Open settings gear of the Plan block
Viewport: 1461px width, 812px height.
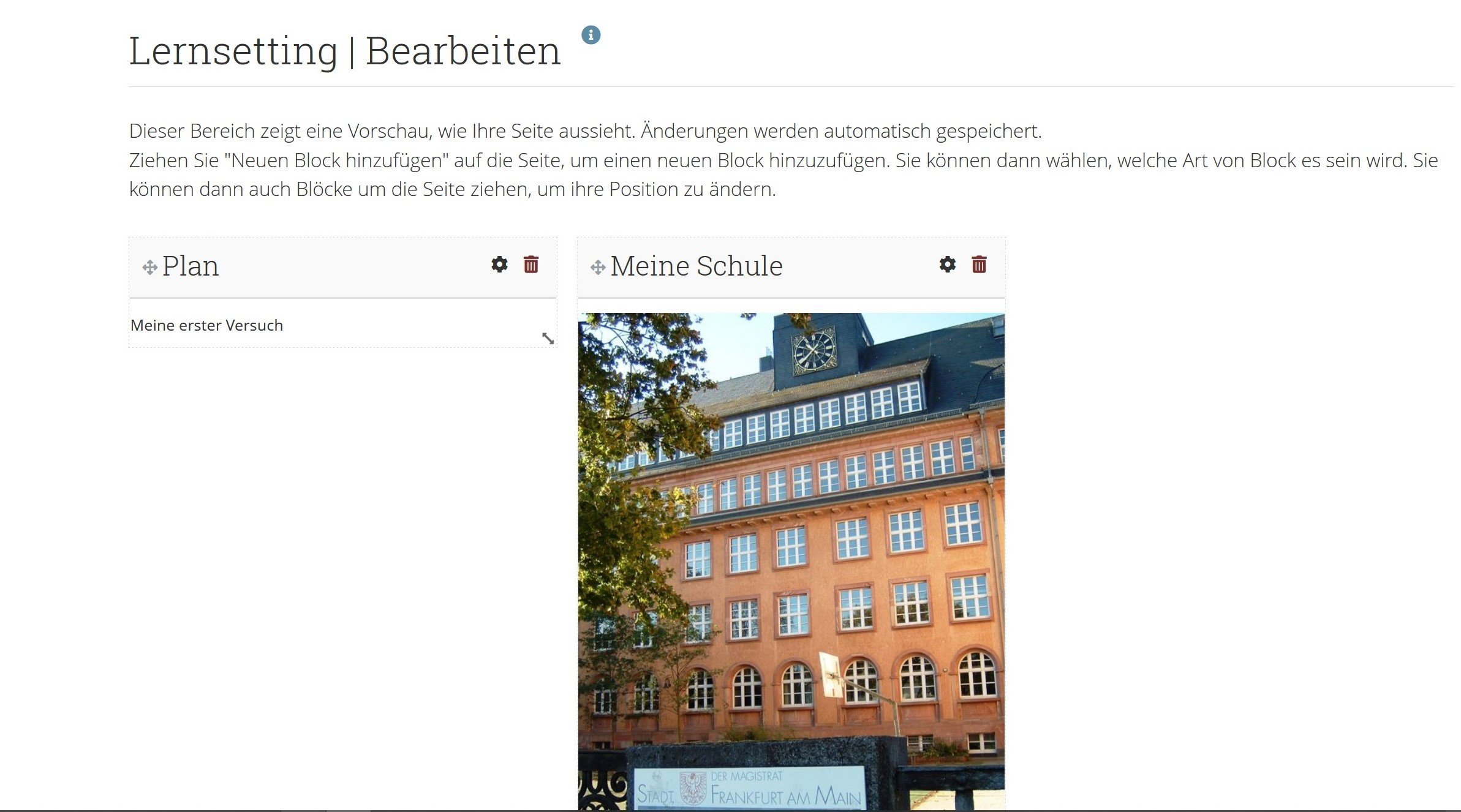tap(499, 265)
